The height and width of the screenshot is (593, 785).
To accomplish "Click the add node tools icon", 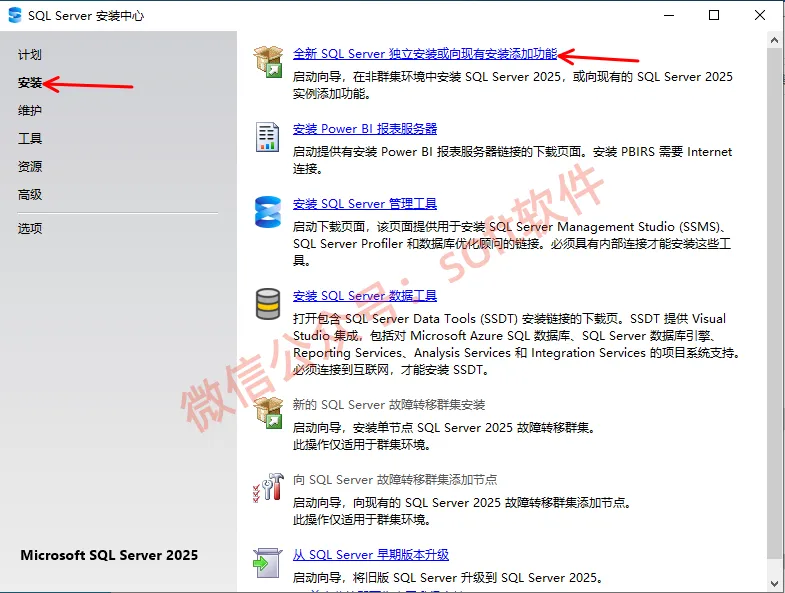I will pos(268,487).
